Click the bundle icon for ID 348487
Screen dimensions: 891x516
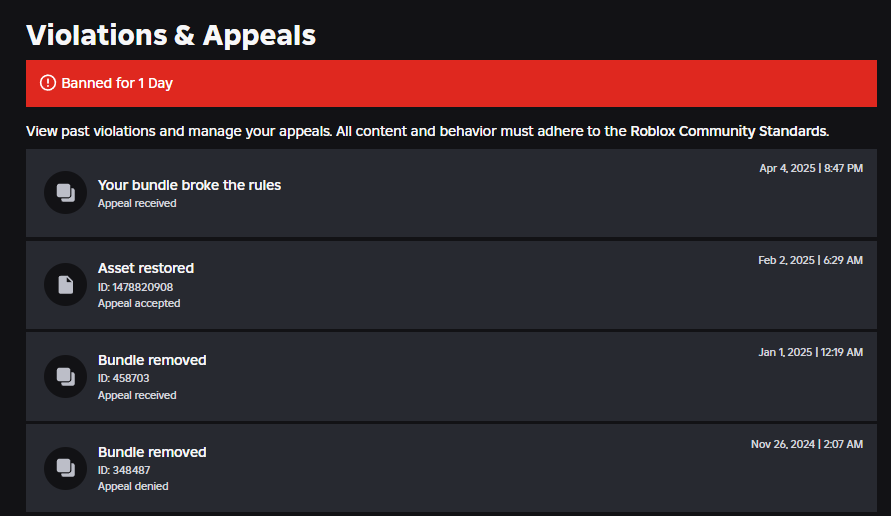tap(65, 468)
